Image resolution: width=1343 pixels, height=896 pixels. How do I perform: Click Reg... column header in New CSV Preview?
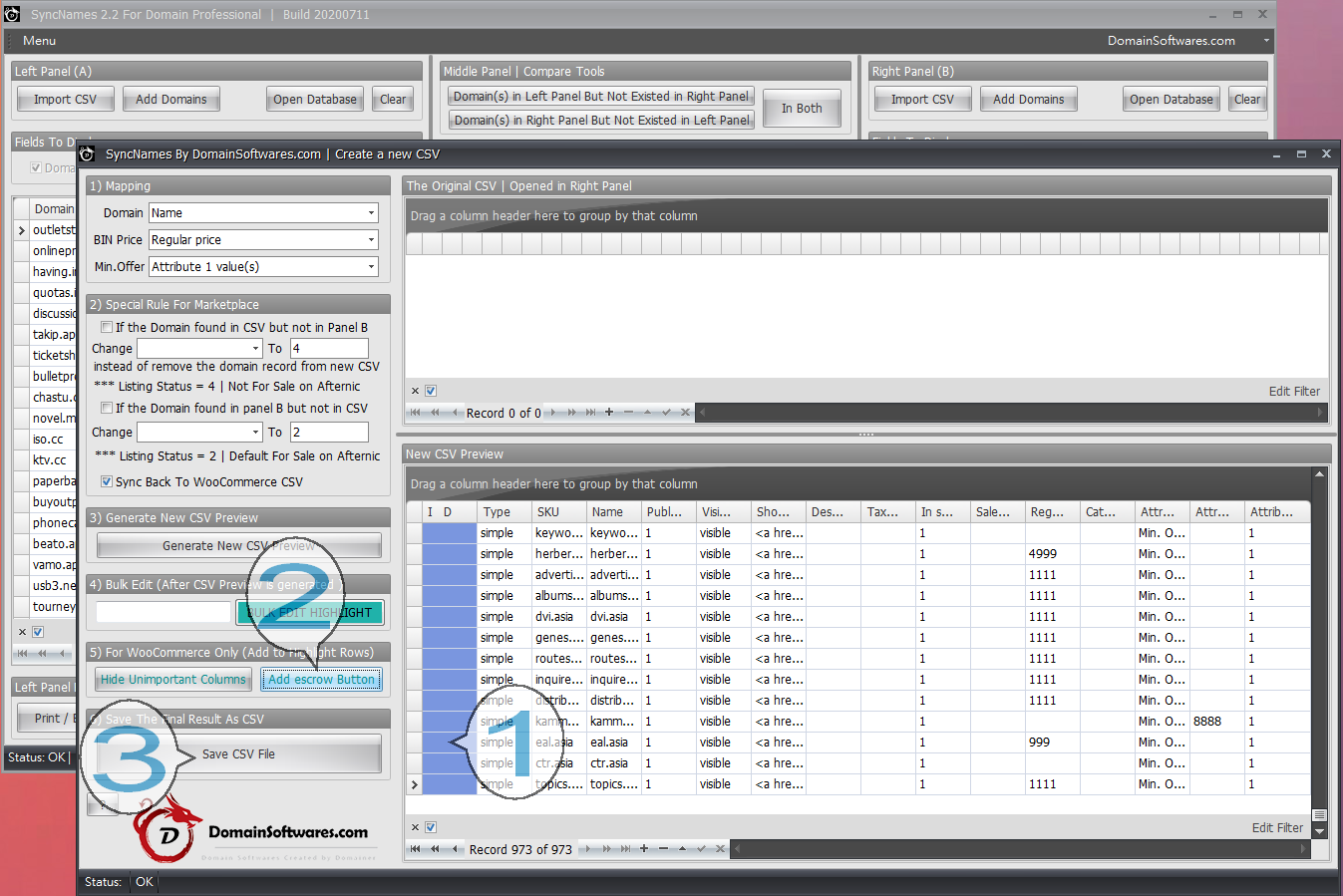pyautogui.click(x=1052, y=511)
